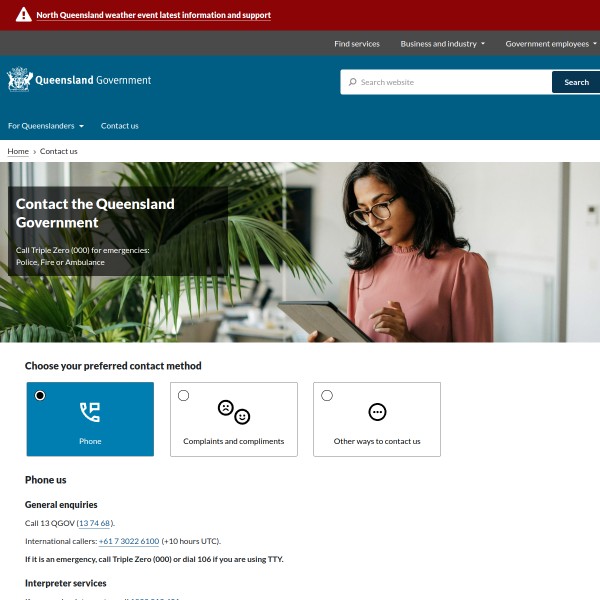This screenshot has width=600, height=600.
Task: Go to Home breadcrumb link
Action: coord(18,152)
